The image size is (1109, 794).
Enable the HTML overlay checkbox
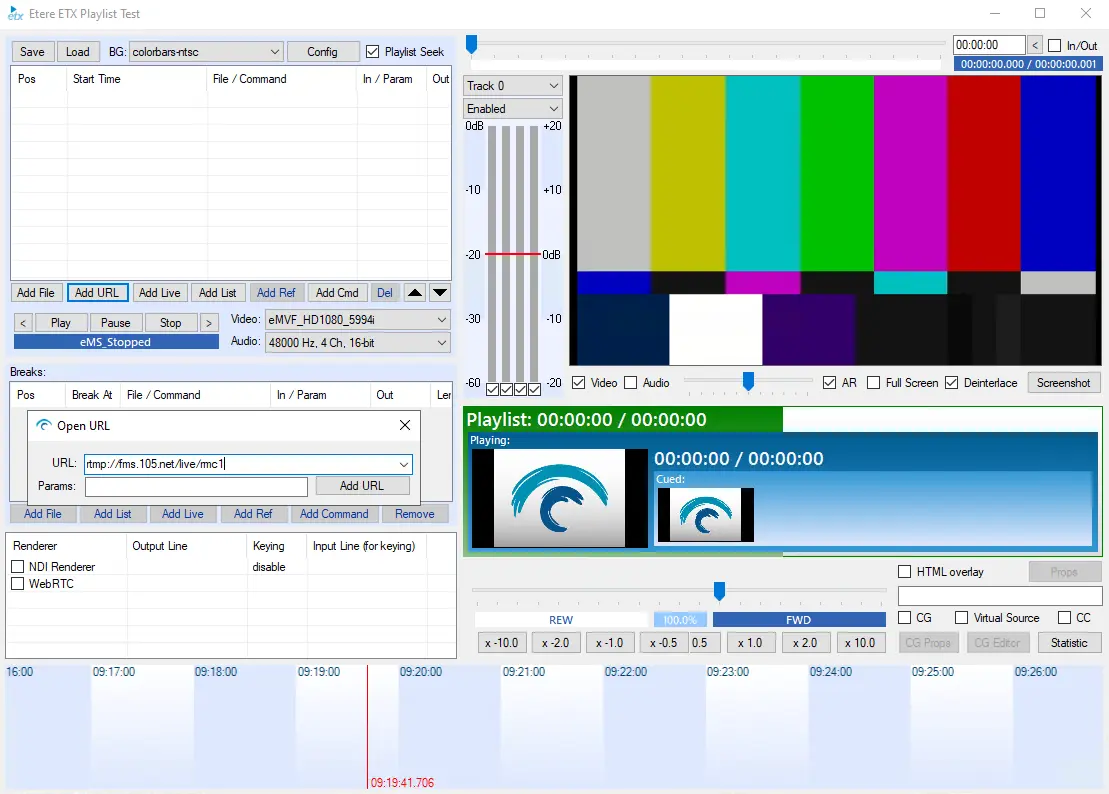point(905,572)
